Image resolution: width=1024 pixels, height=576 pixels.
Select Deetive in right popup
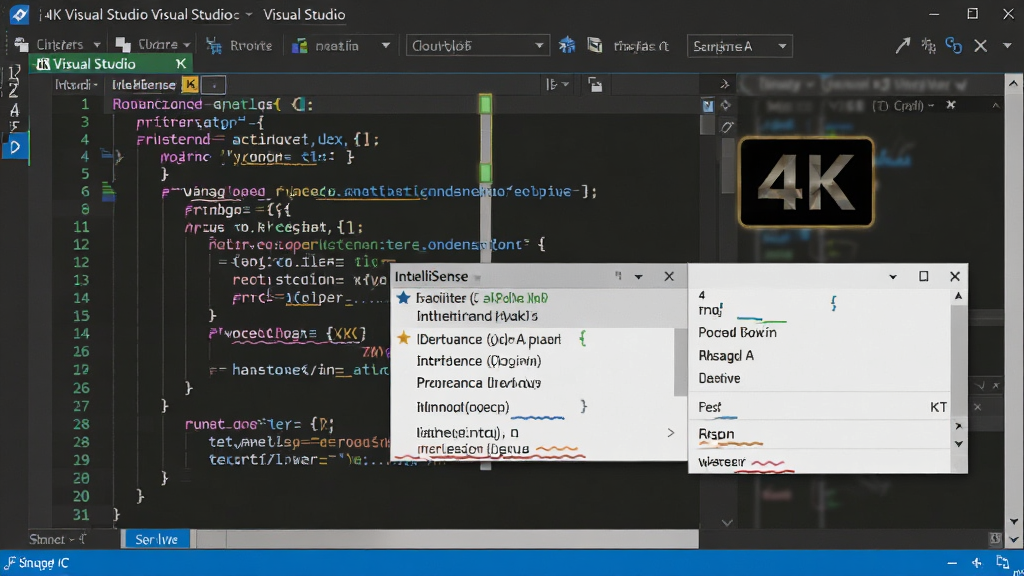(x=719, y=378)
